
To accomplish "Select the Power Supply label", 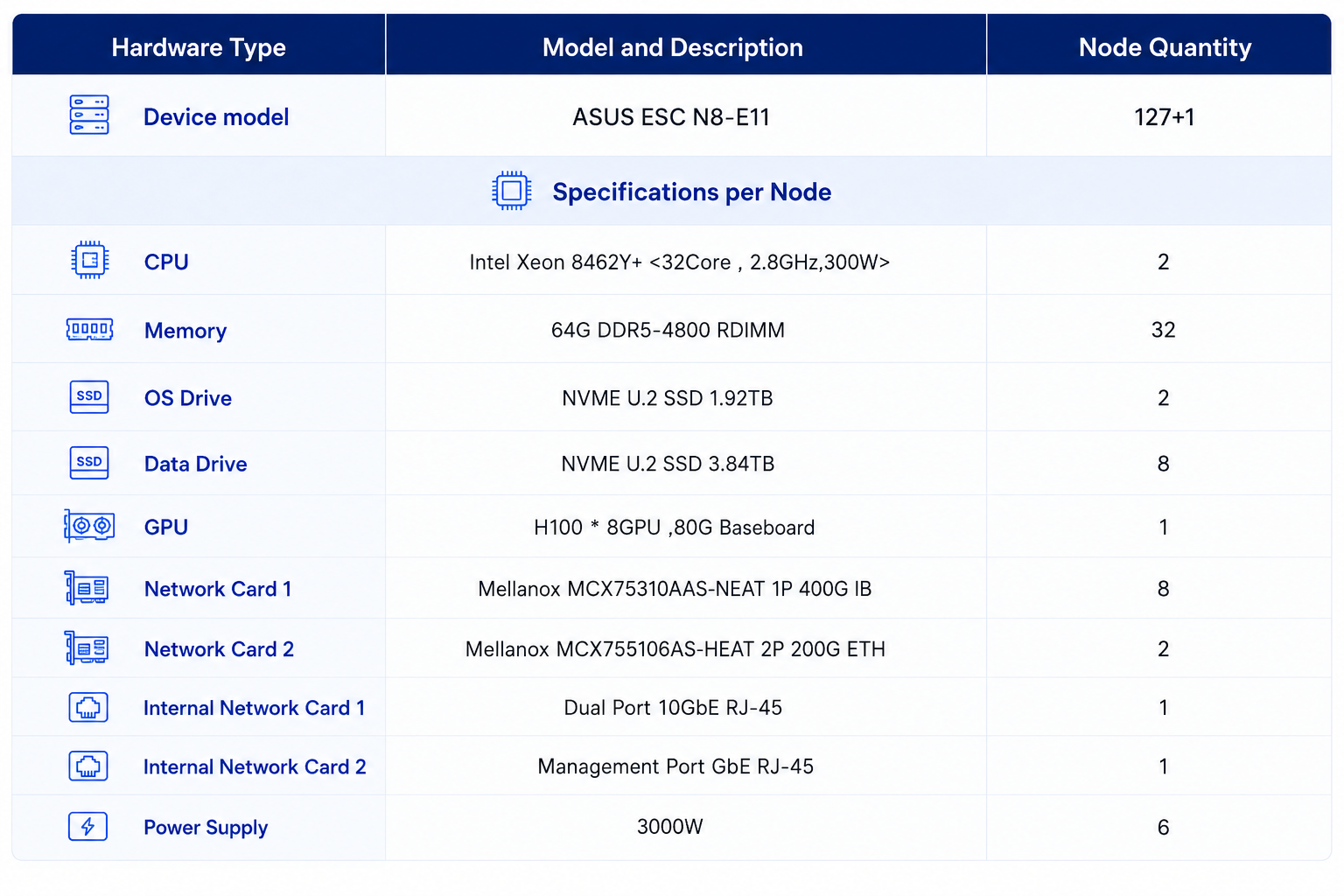I will 206,828.
